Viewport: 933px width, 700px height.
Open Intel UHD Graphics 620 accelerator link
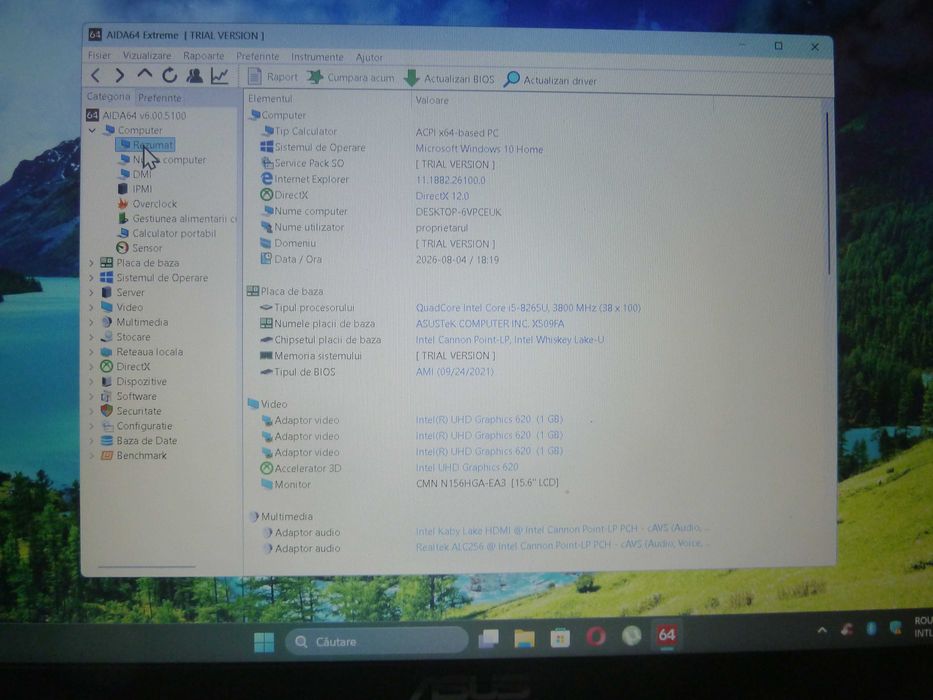[466, 467]
